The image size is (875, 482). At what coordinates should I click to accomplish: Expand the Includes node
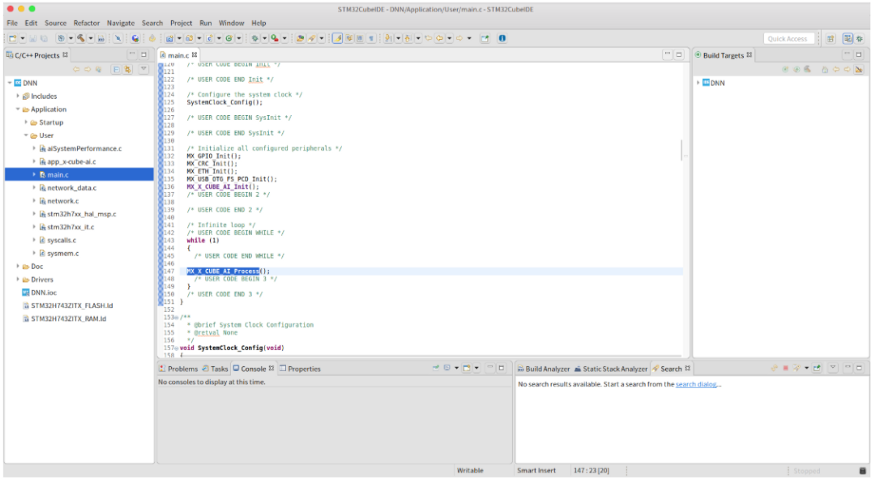[x=18, y=96]
